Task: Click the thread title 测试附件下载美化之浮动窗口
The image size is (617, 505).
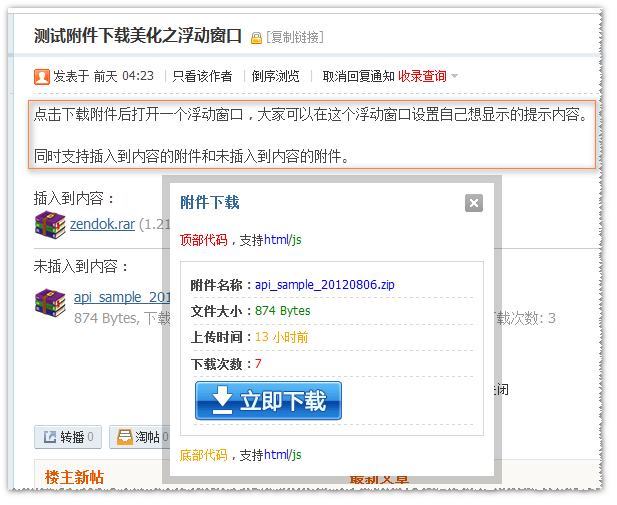Action: click(x=138, y=36)
